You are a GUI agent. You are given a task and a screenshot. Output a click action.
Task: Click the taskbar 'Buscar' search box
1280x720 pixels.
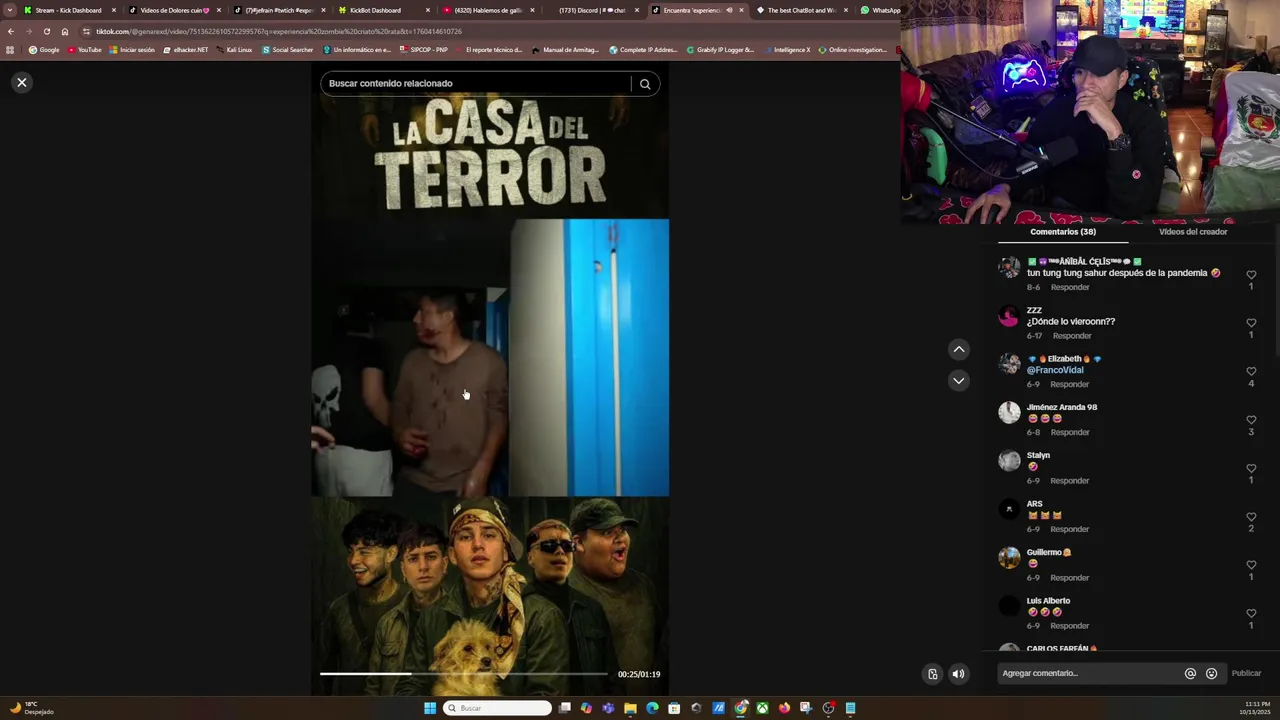(x=497, y=708)
